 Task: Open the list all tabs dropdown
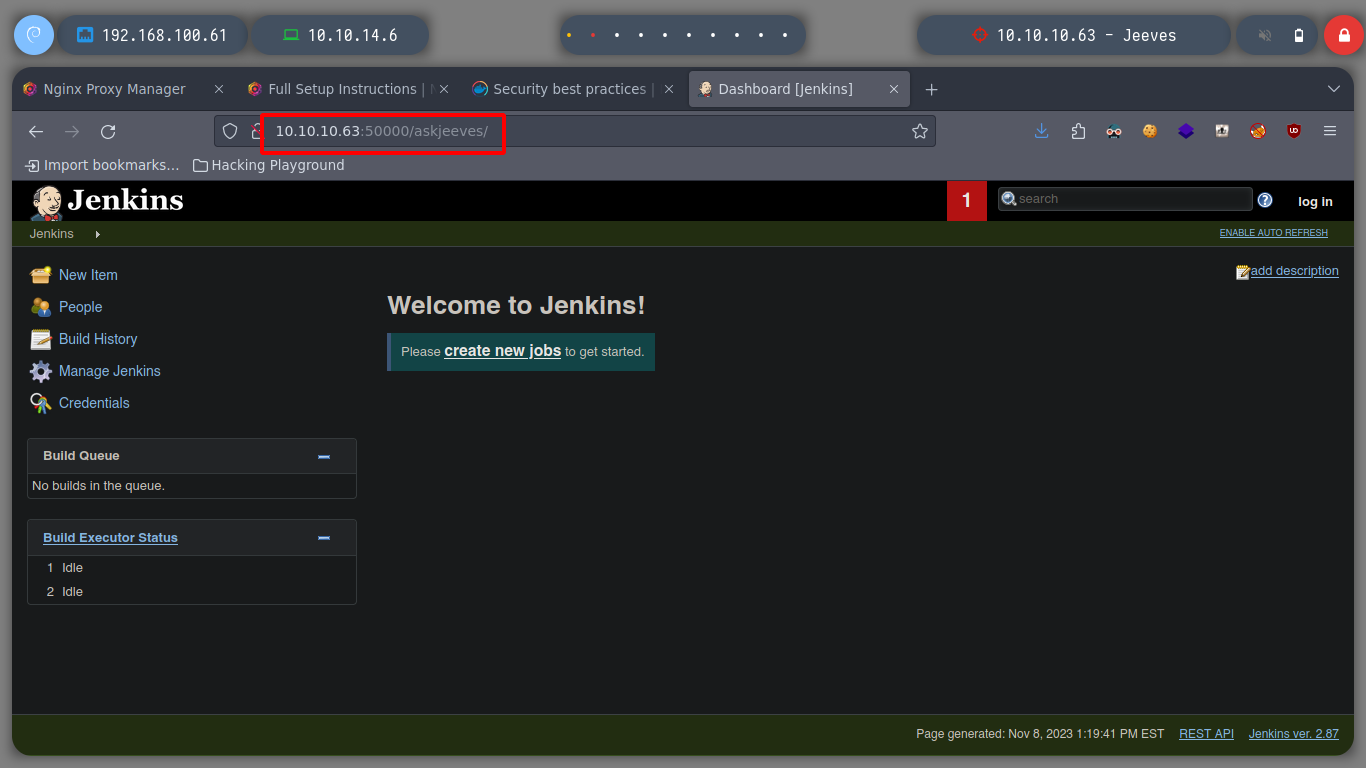pos(1333,89)
